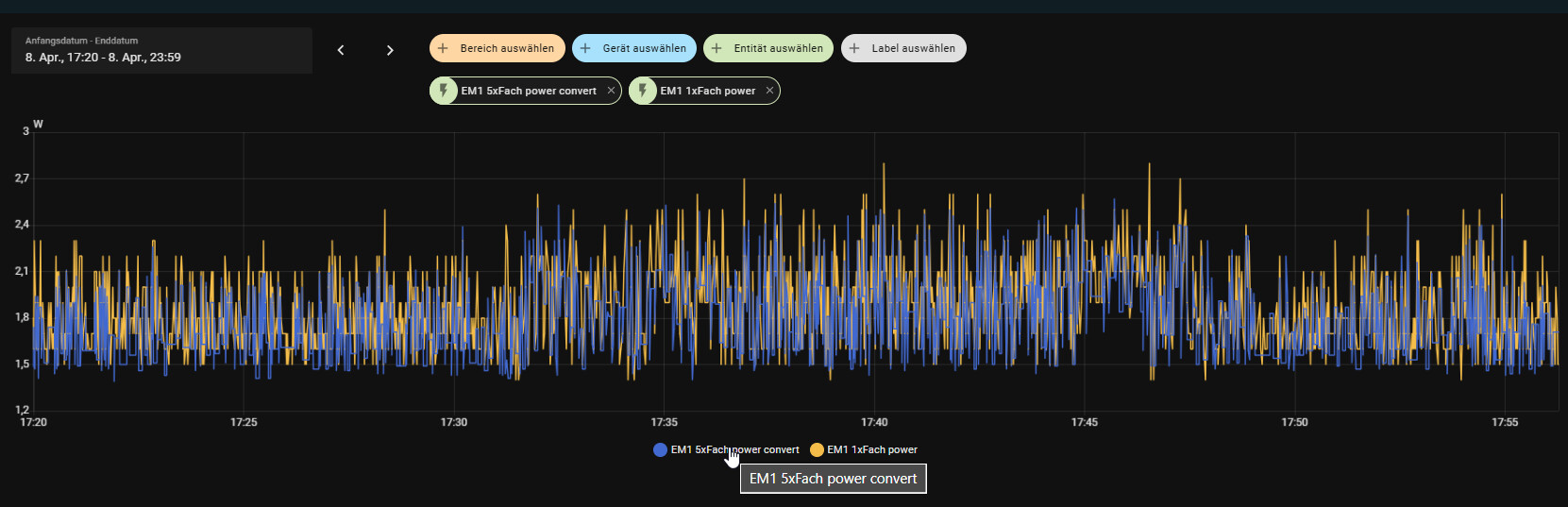1568x507 pixels.
Task: Click the EM1 1xFach power chip label
Action: click(x=707, y=91)
